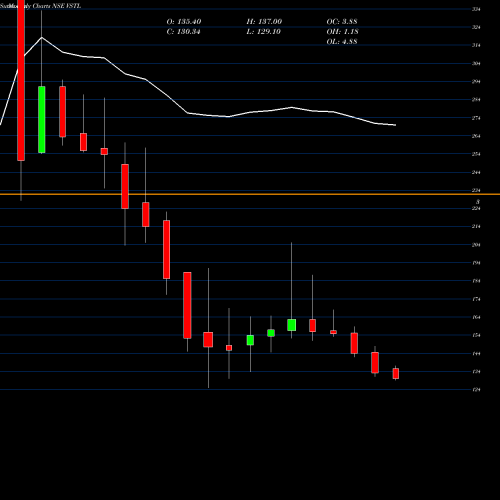
Task: Click the 144 price axis label
Action: point(476,354)
